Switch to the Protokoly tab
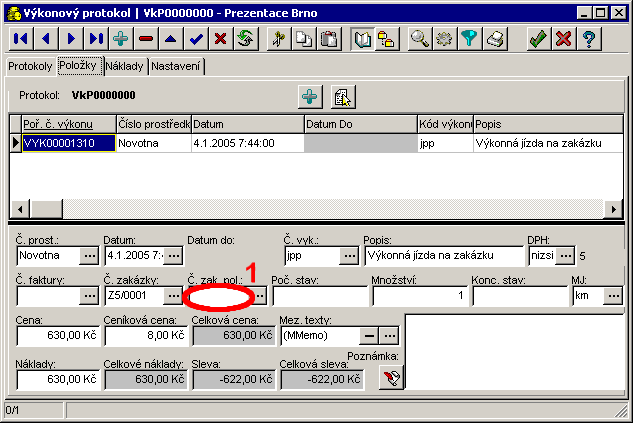This screenshot has width=633, height=423. [29, 66]
